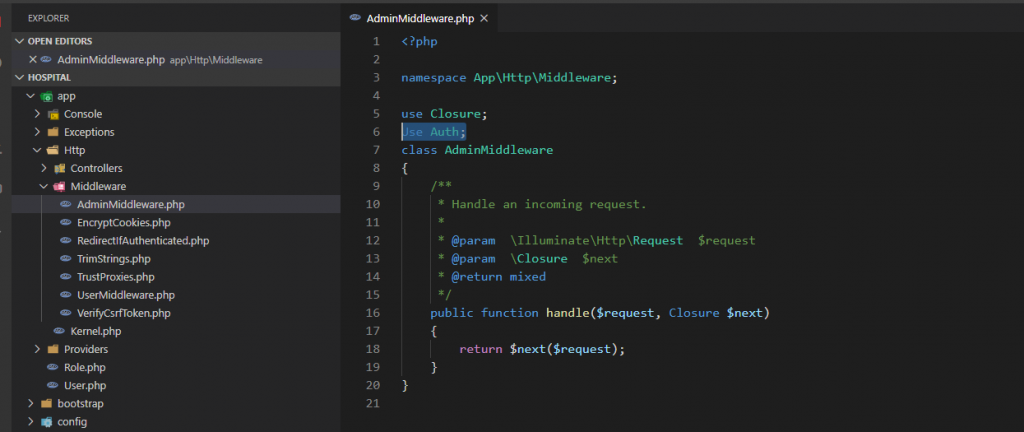Click the Http folder open icon

point(52,150)
